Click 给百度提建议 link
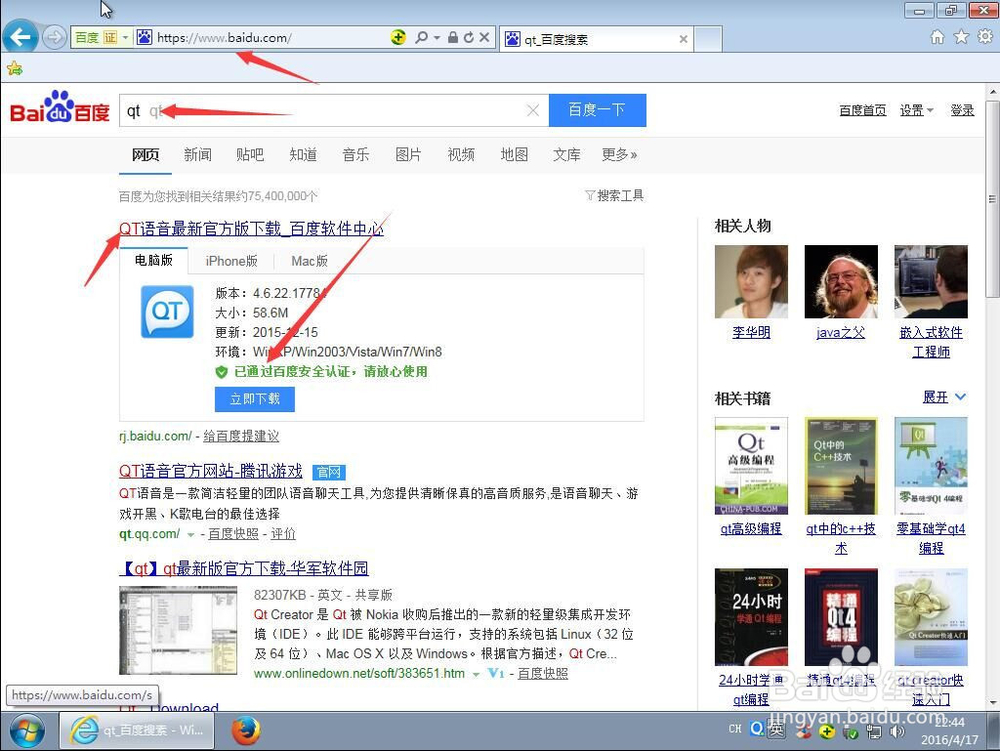Screen dimensions: 1000x751 click(x=241, y=436)
